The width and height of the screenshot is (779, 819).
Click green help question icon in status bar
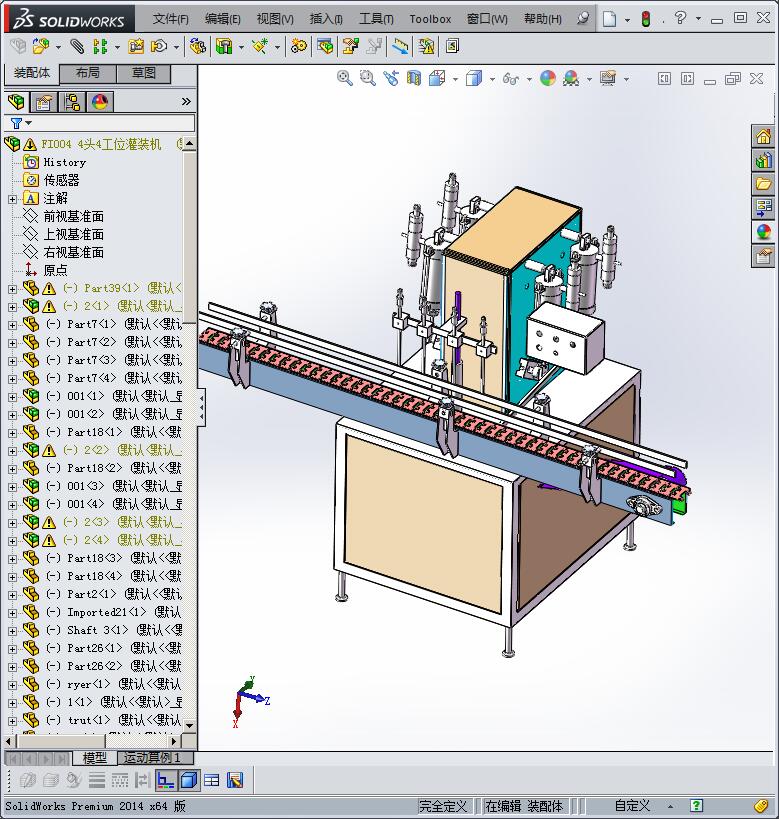pyautogui.click(x=696, y=806)
